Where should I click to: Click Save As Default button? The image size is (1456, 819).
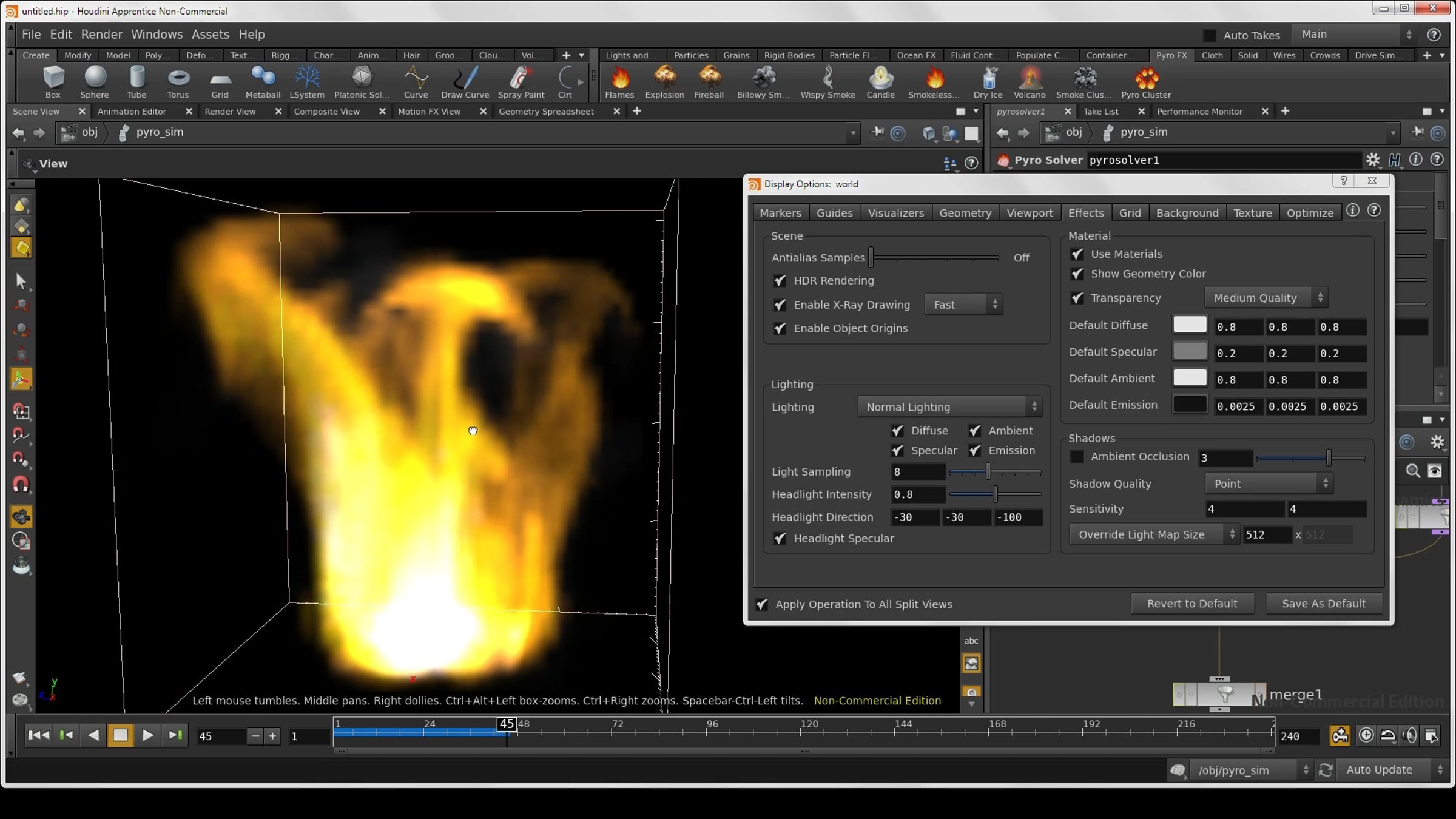[x=1324, y=604]
